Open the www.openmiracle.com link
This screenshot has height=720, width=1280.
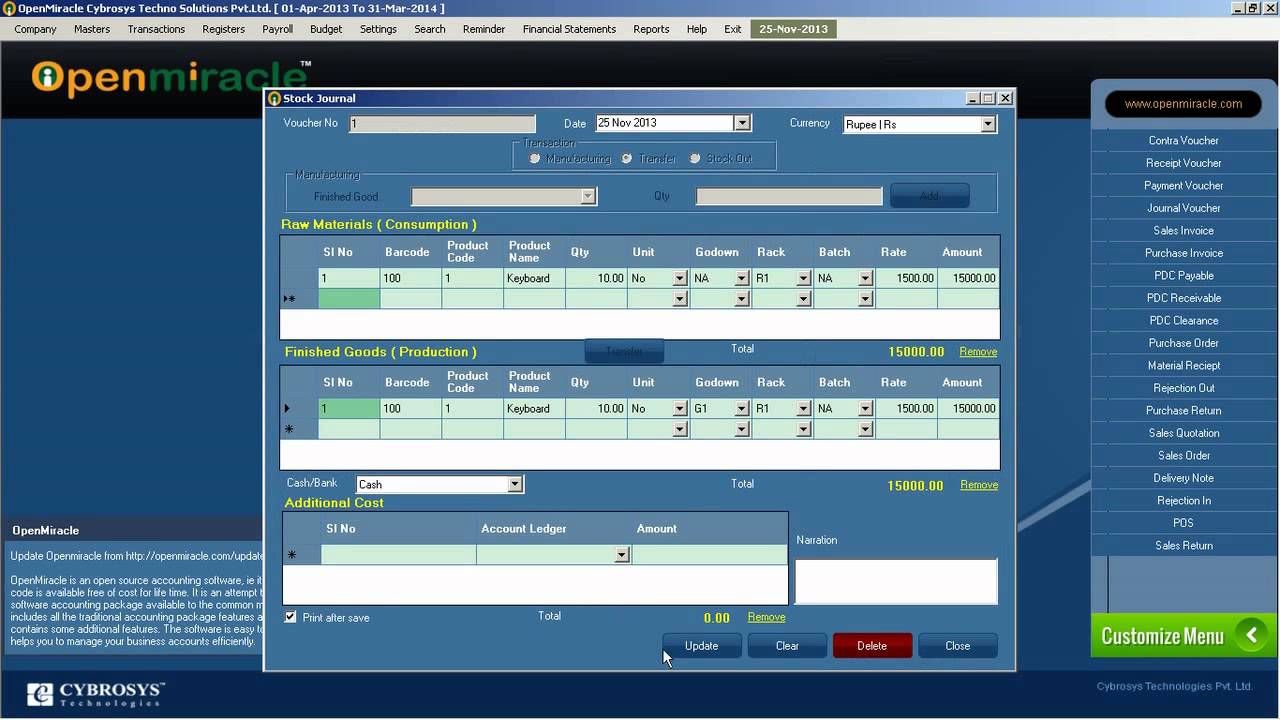pyautogui.click(x=1183, y=104)
